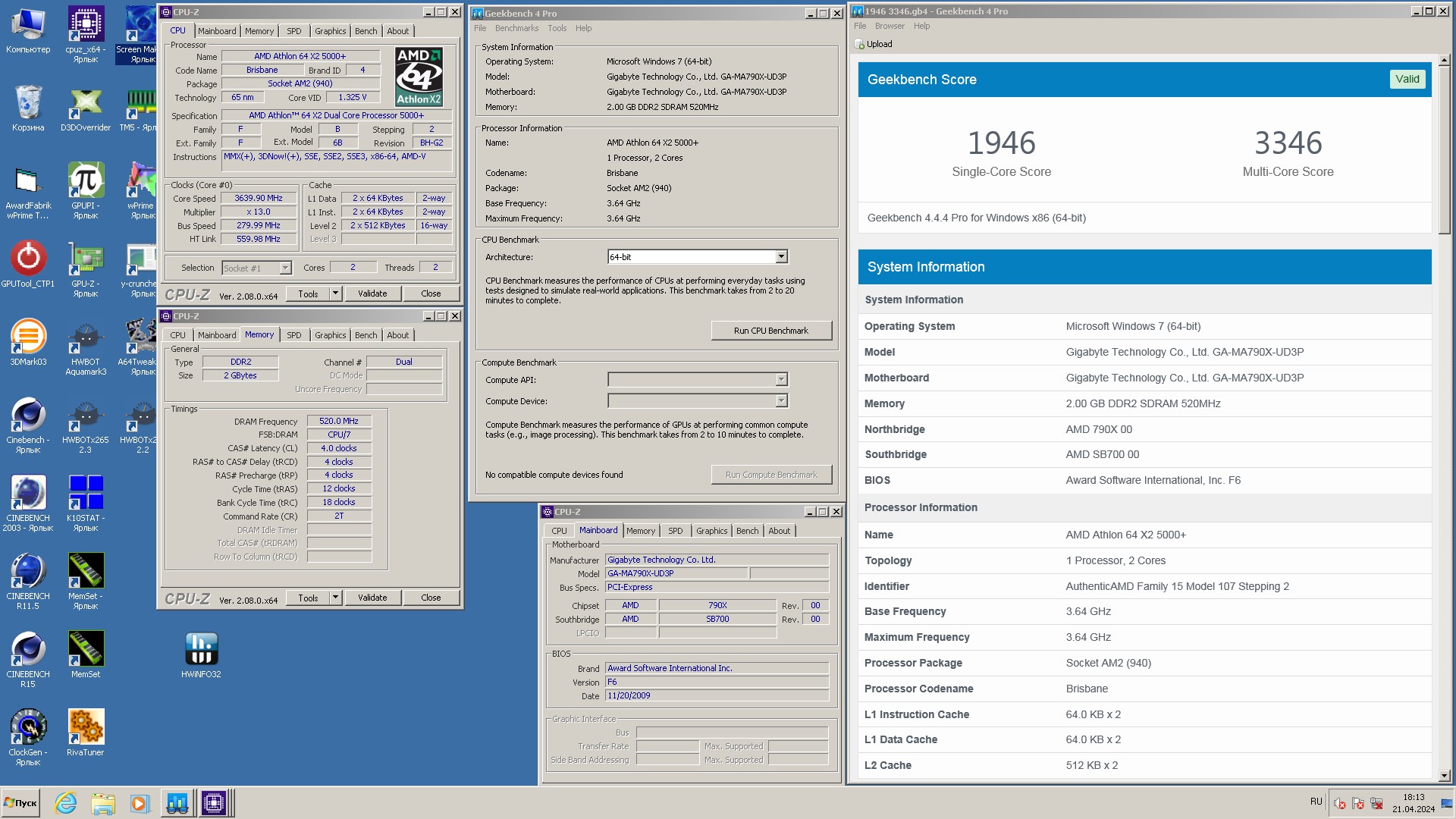Open Bench tab in Memory CPU-Z window
The height and width of the screenshot is (819, 1456).
point(366,335)
